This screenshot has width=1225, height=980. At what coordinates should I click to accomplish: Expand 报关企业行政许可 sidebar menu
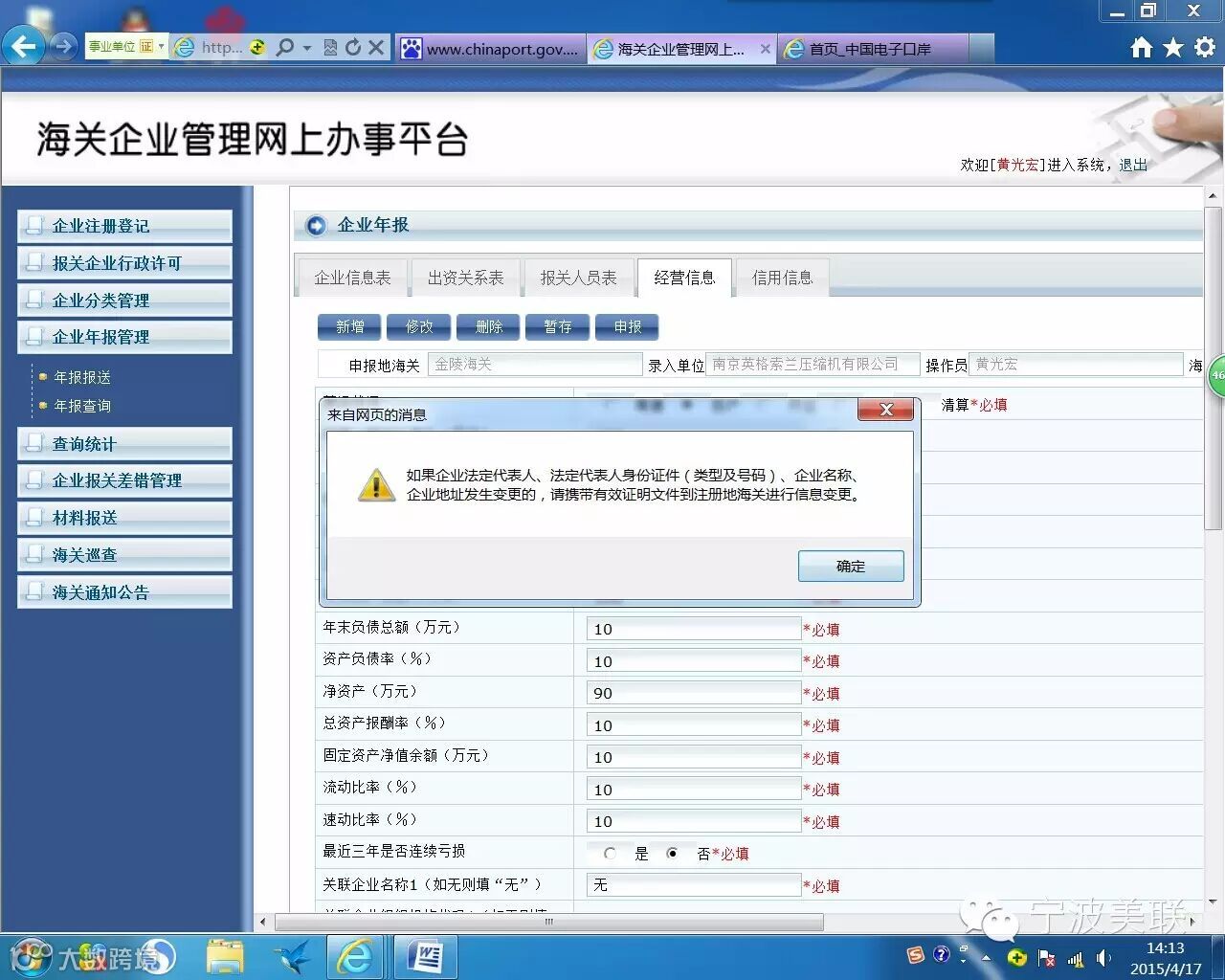coord(124,263)
